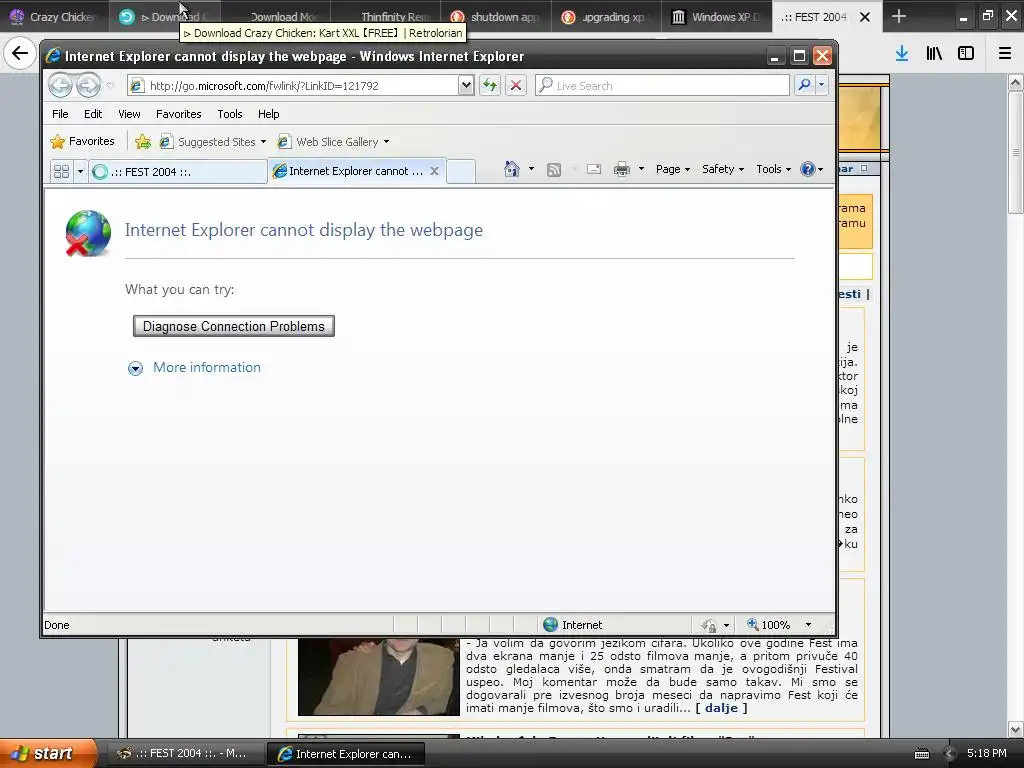The image size is (1024, 768).
Task: Click the IE Forward arrow button
Action: (88, 85)
